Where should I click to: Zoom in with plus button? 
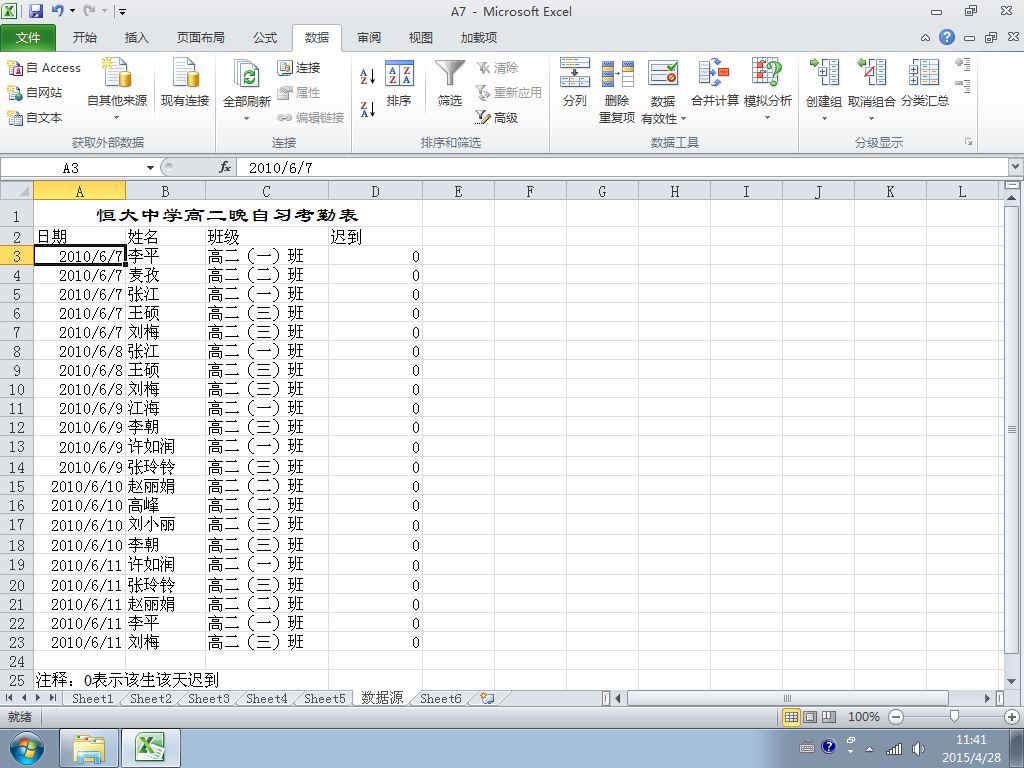(x=1012, y=717)
